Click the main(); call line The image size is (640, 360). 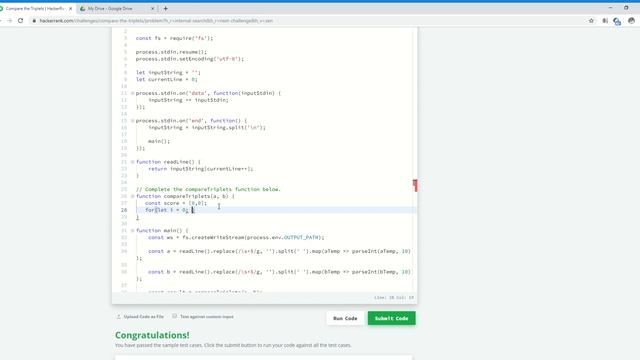pyautogui.click(x=159, y=141)
